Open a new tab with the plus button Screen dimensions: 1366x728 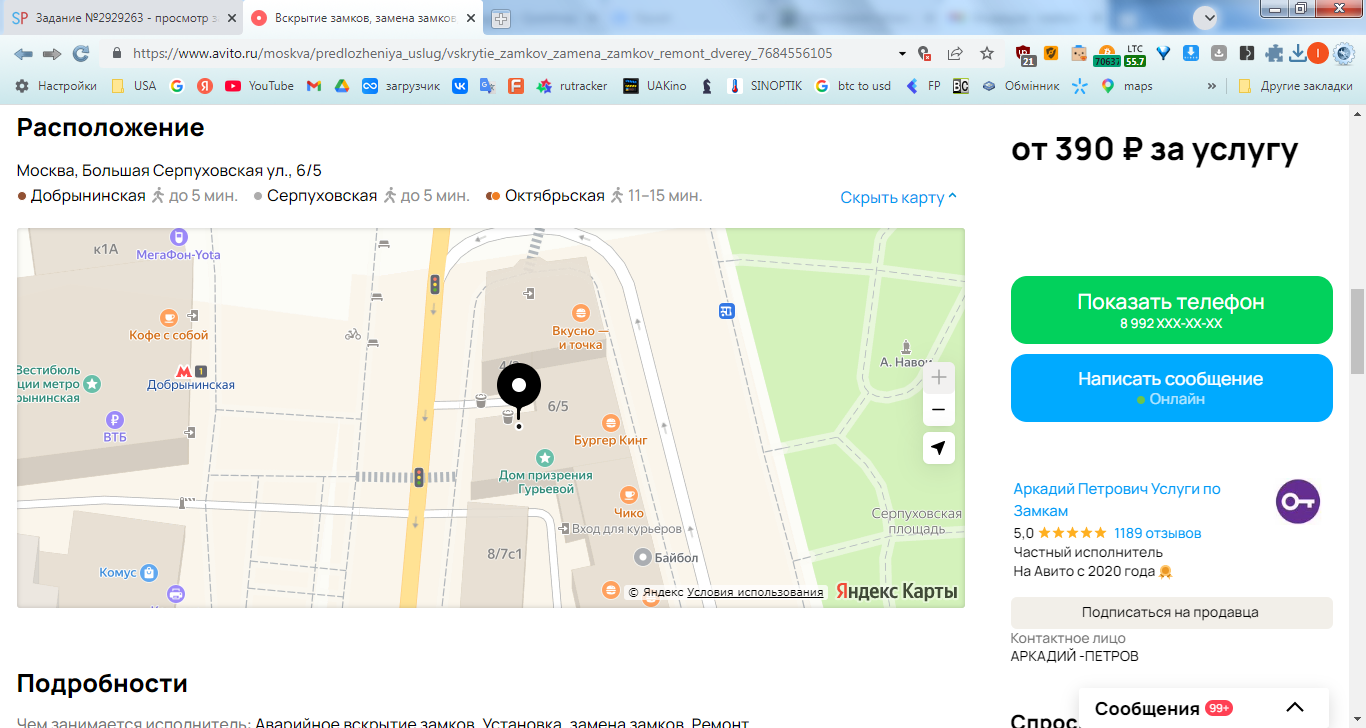500,18
